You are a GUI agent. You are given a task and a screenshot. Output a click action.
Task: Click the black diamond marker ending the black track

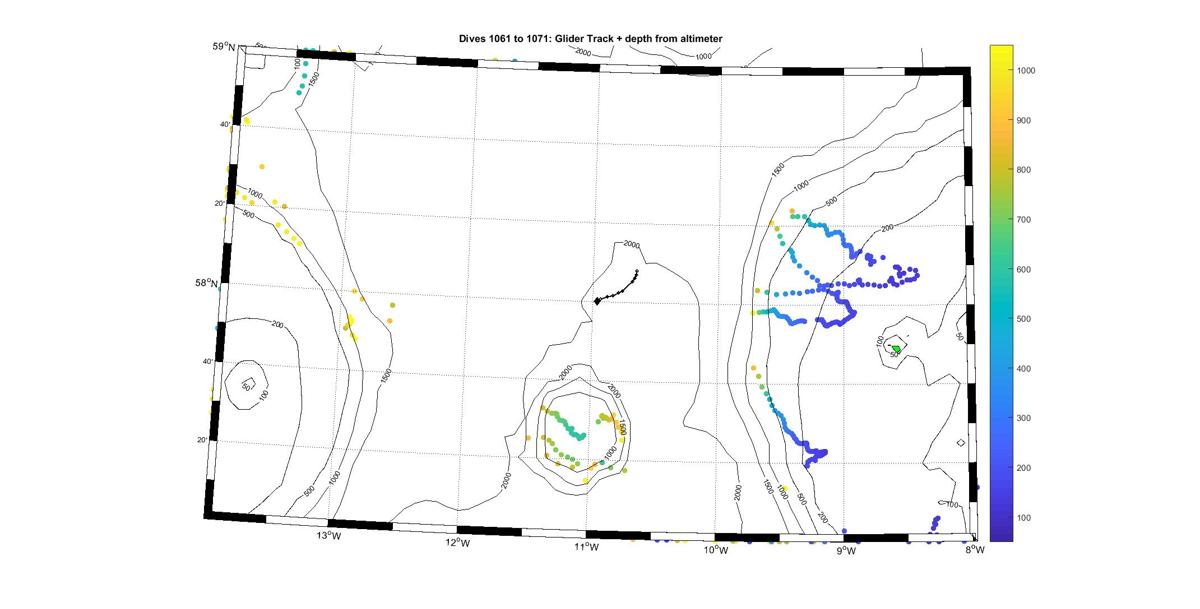[x=597, y=300]
